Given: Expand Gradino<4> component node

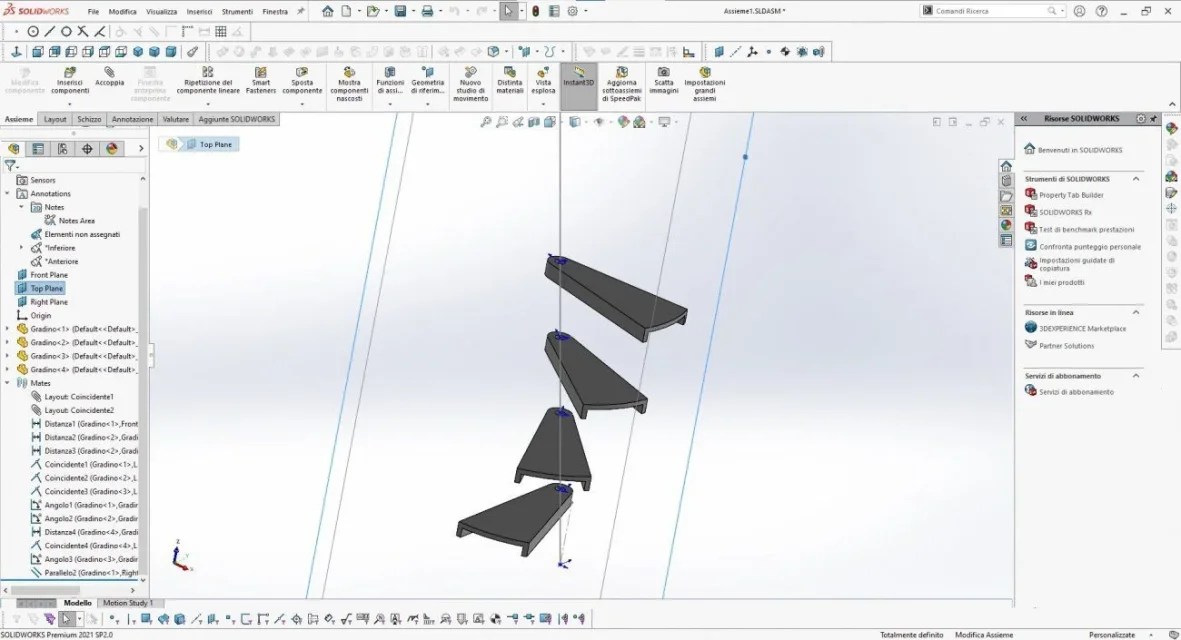Looking at the screenshot, I should 8,370.
